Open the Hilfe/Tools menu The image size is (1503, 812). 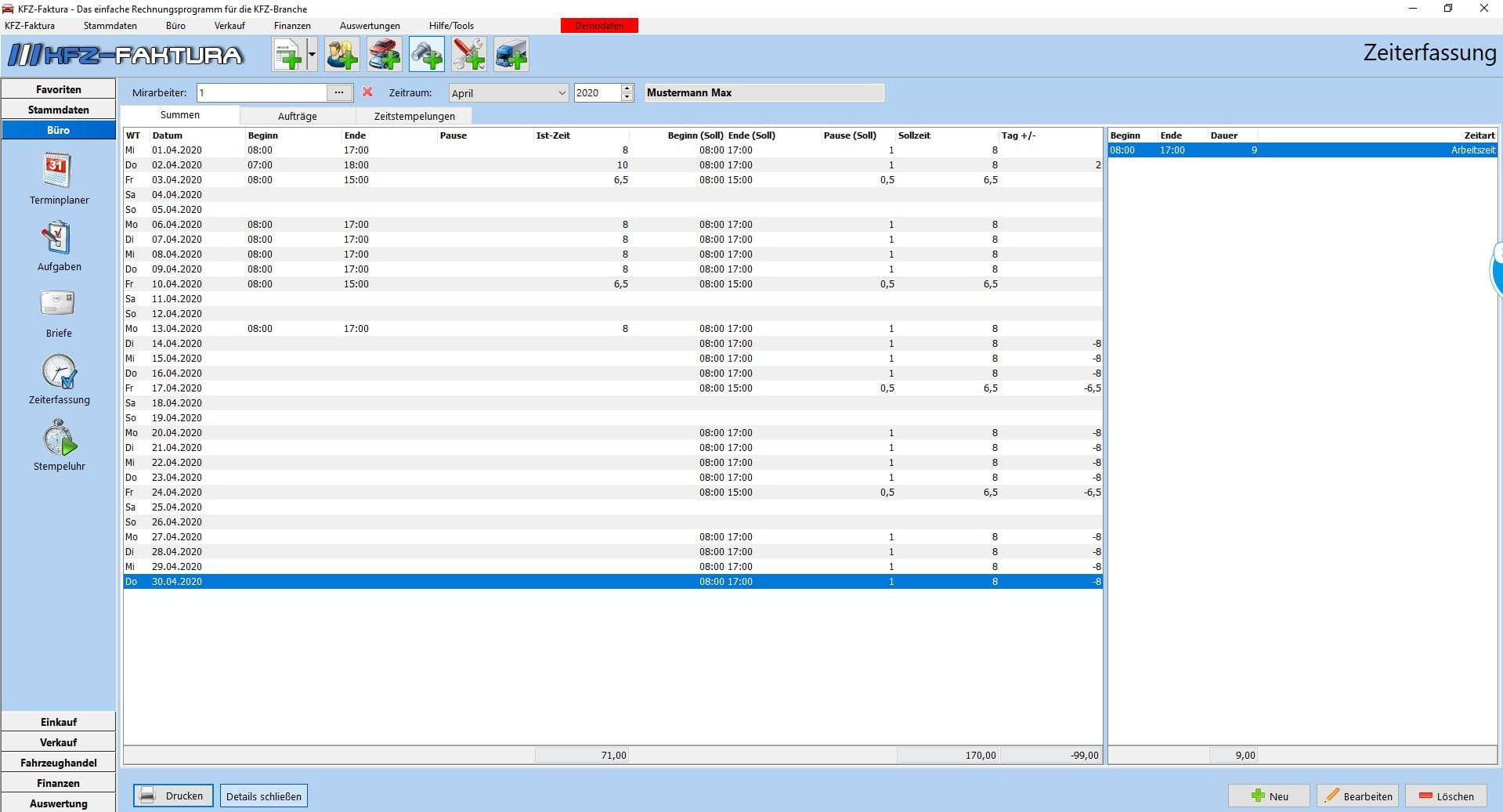point(451,26)
